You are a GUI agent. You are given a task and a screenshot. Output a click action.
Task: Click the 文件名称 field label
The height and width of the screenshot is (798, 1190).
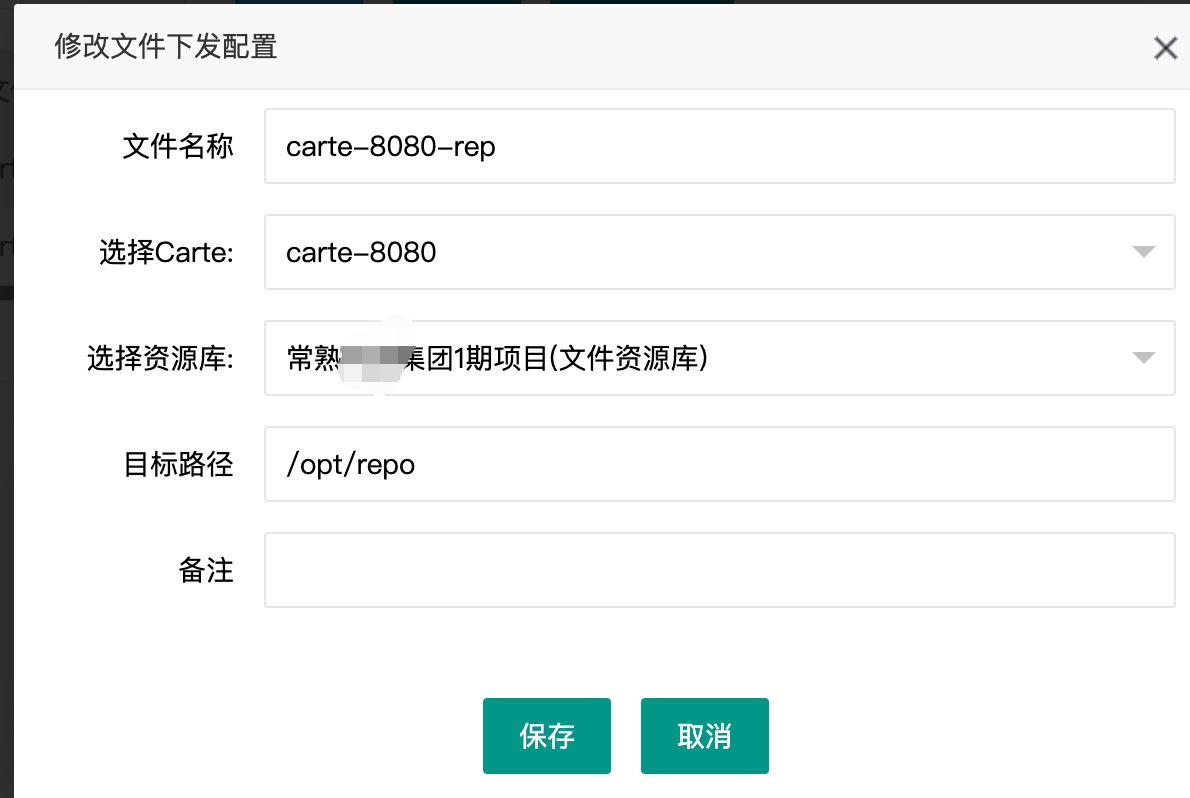(x=178, y=146)
